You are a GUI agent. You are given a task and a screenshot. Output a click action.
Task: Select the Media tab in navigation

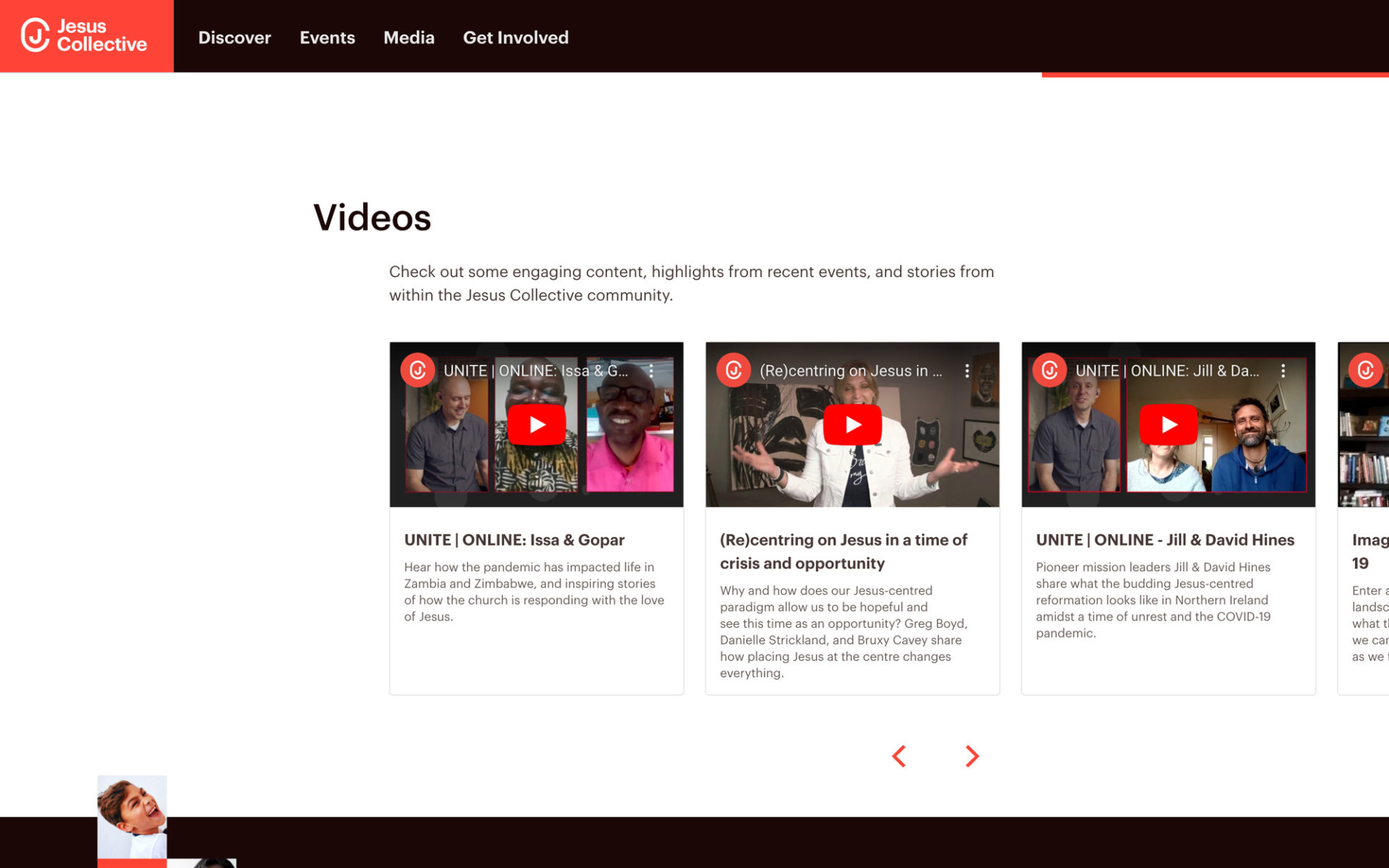409,37
